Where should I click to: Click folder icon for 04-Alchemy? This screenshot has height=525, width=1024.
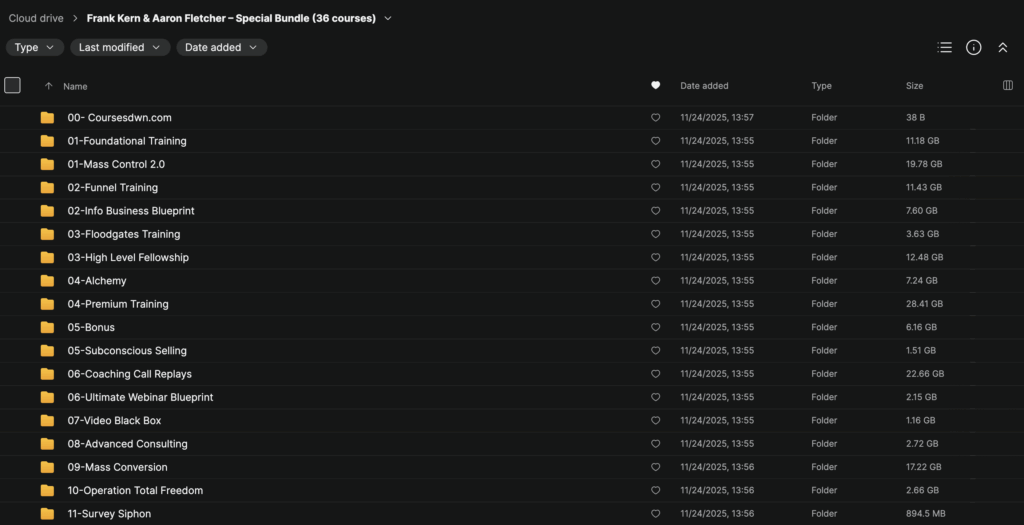[47, 281]
